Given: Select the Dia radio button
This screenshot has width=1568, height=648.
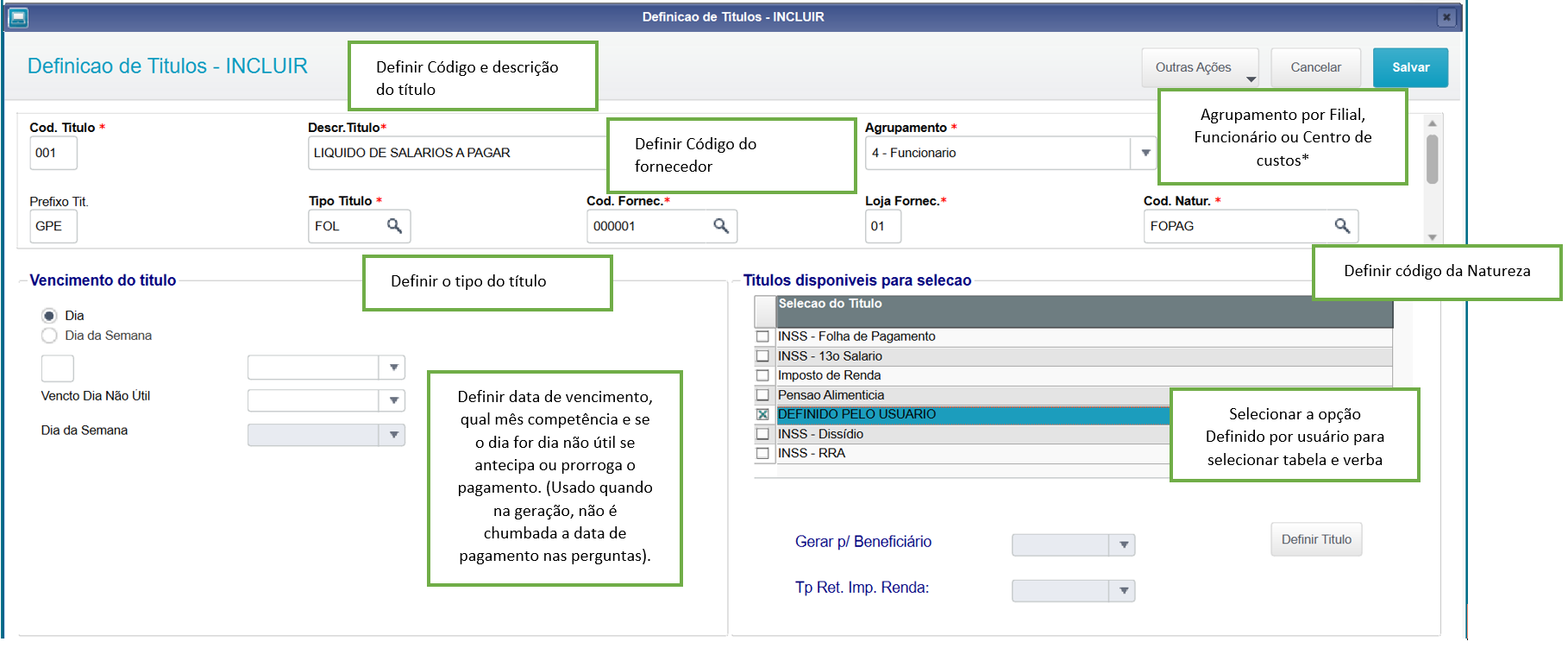Looking at the screenshot, I should coord(49,316).
